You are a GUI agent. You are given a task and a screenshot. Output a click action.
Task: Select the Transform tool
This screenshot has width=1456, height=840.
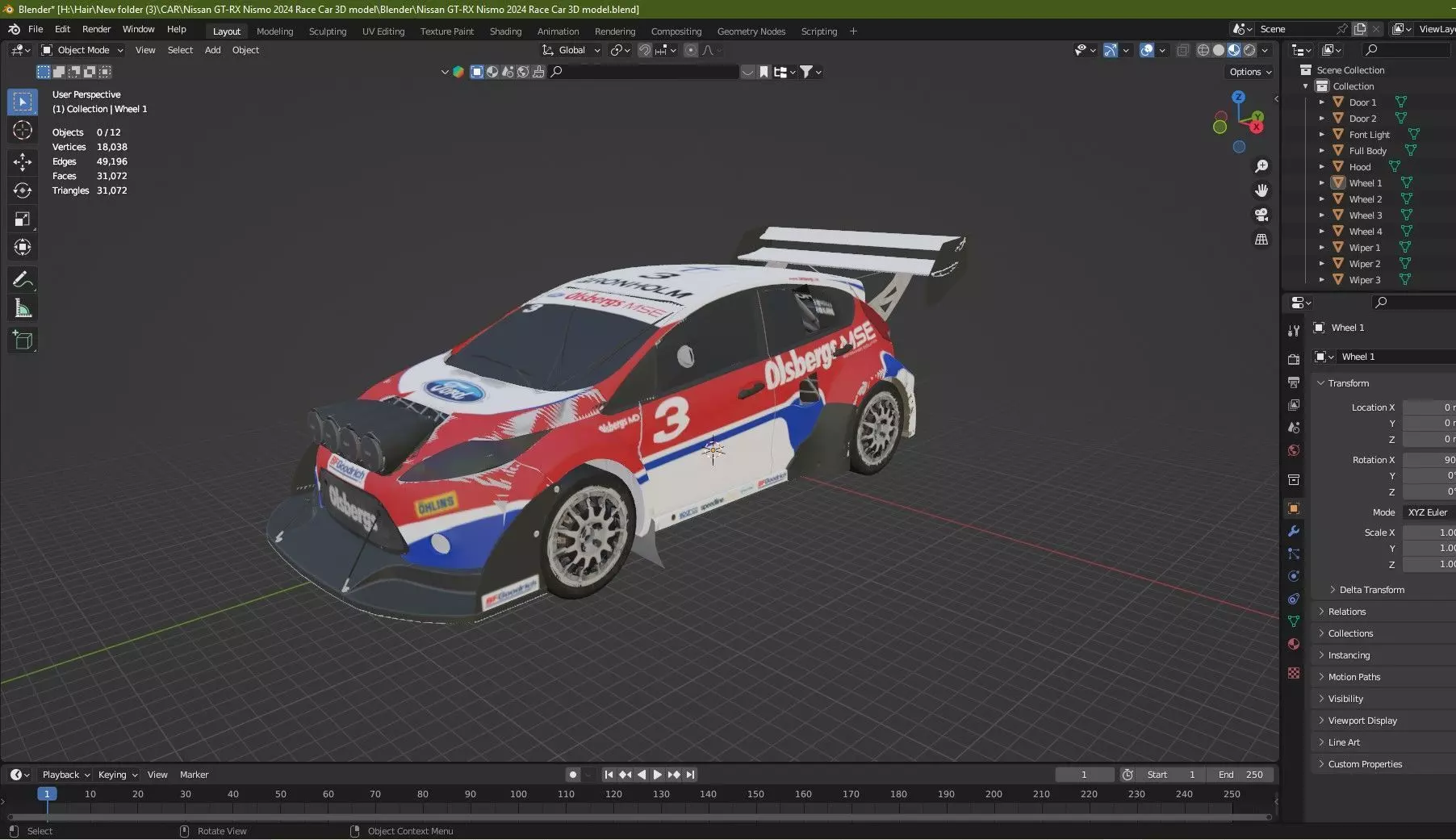[23, 247]
